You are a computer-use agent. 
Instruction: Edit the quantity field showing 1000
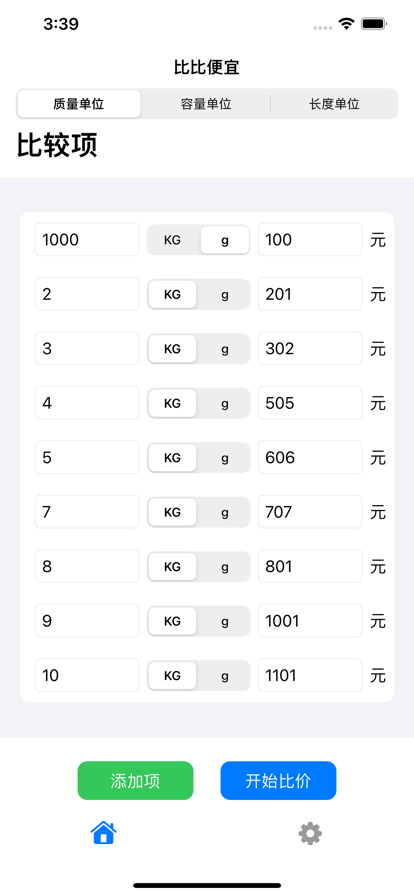pyautogui.click(x=87, y=239)
